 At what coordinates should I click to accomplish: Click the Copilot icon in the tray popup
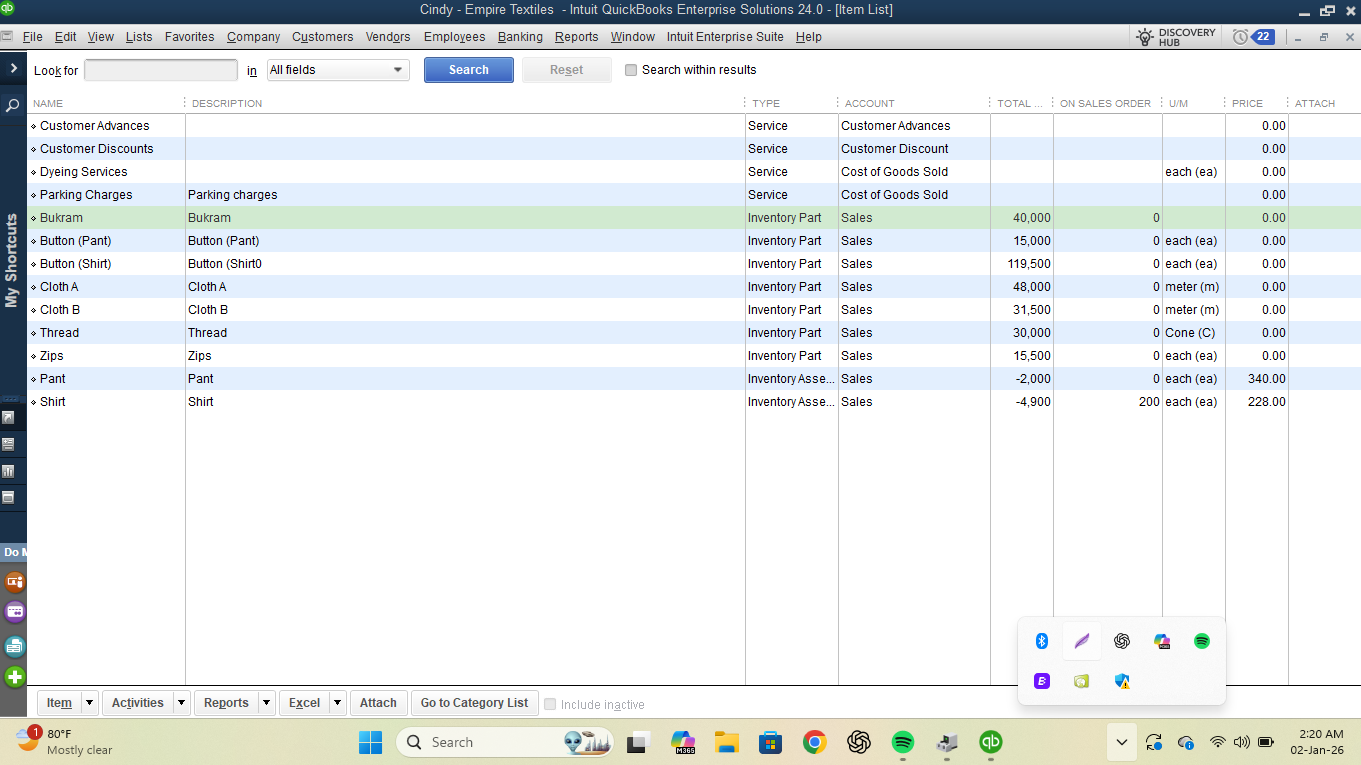tap(1161, 641)
